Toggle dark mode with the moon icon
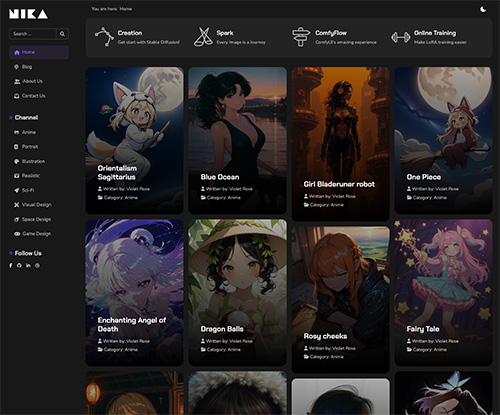 click(483, 9)
